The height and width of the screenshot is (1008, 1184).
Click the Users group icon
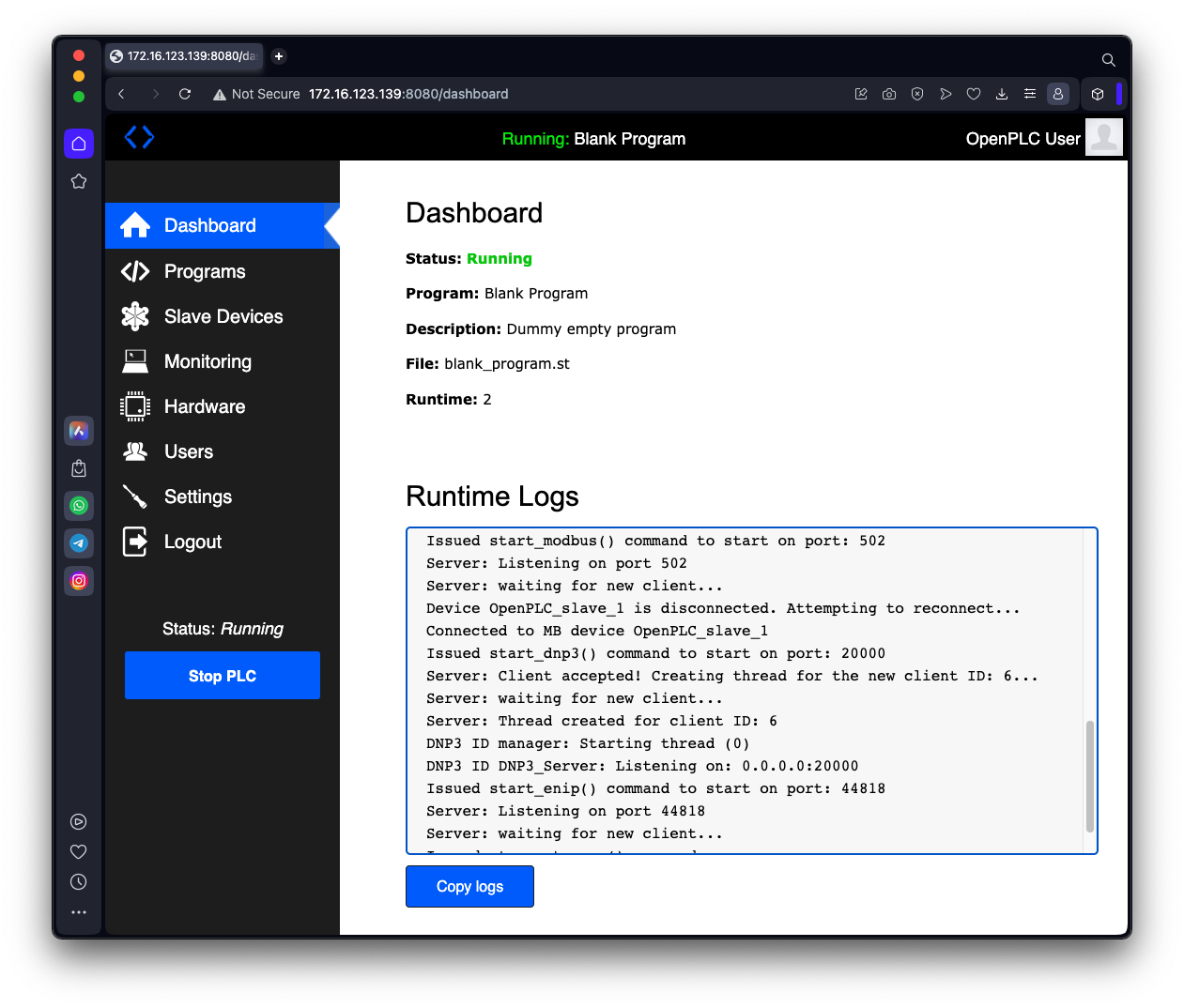135,451
